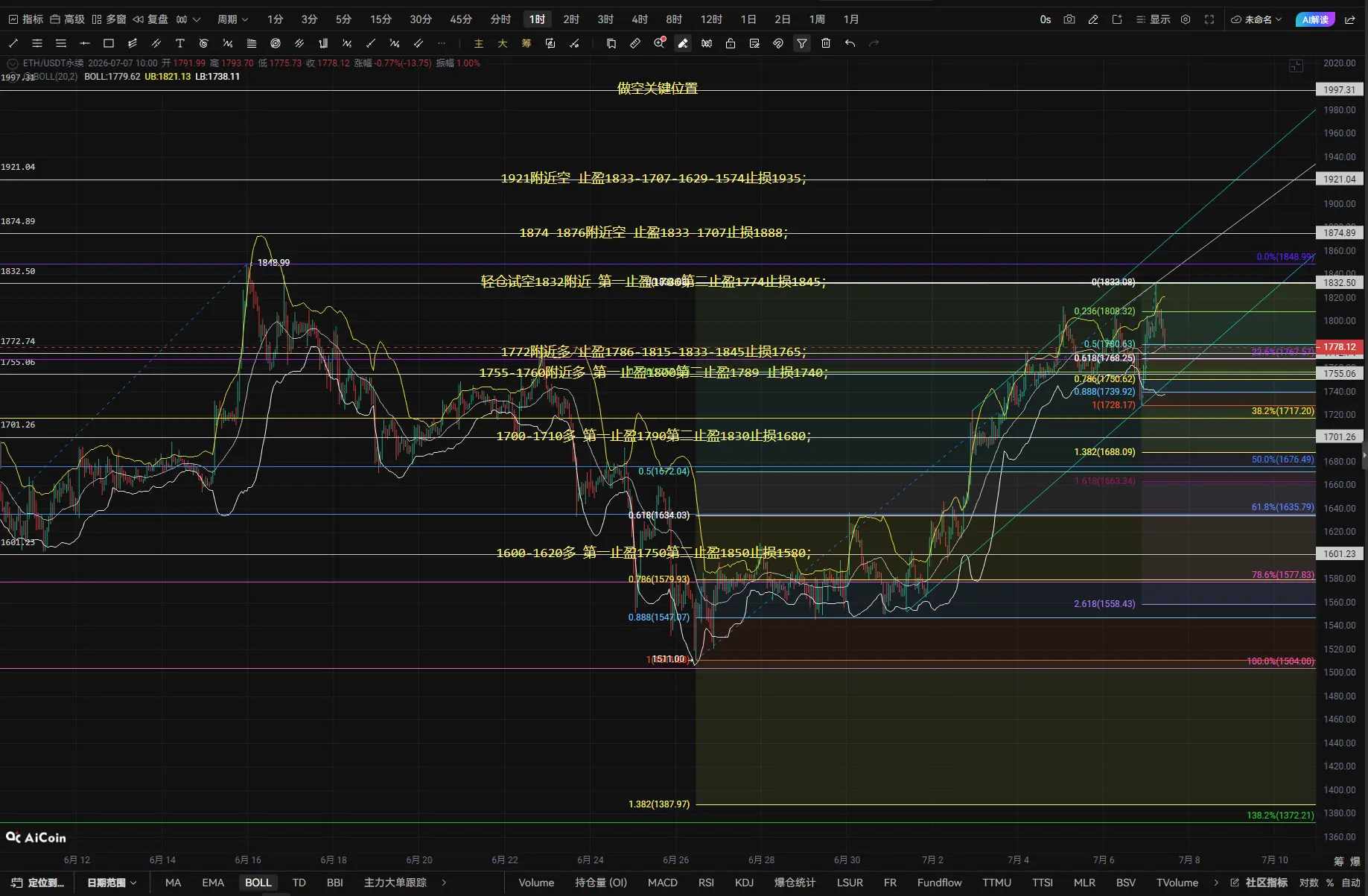Click the AI解读 button

[1315, 19]
